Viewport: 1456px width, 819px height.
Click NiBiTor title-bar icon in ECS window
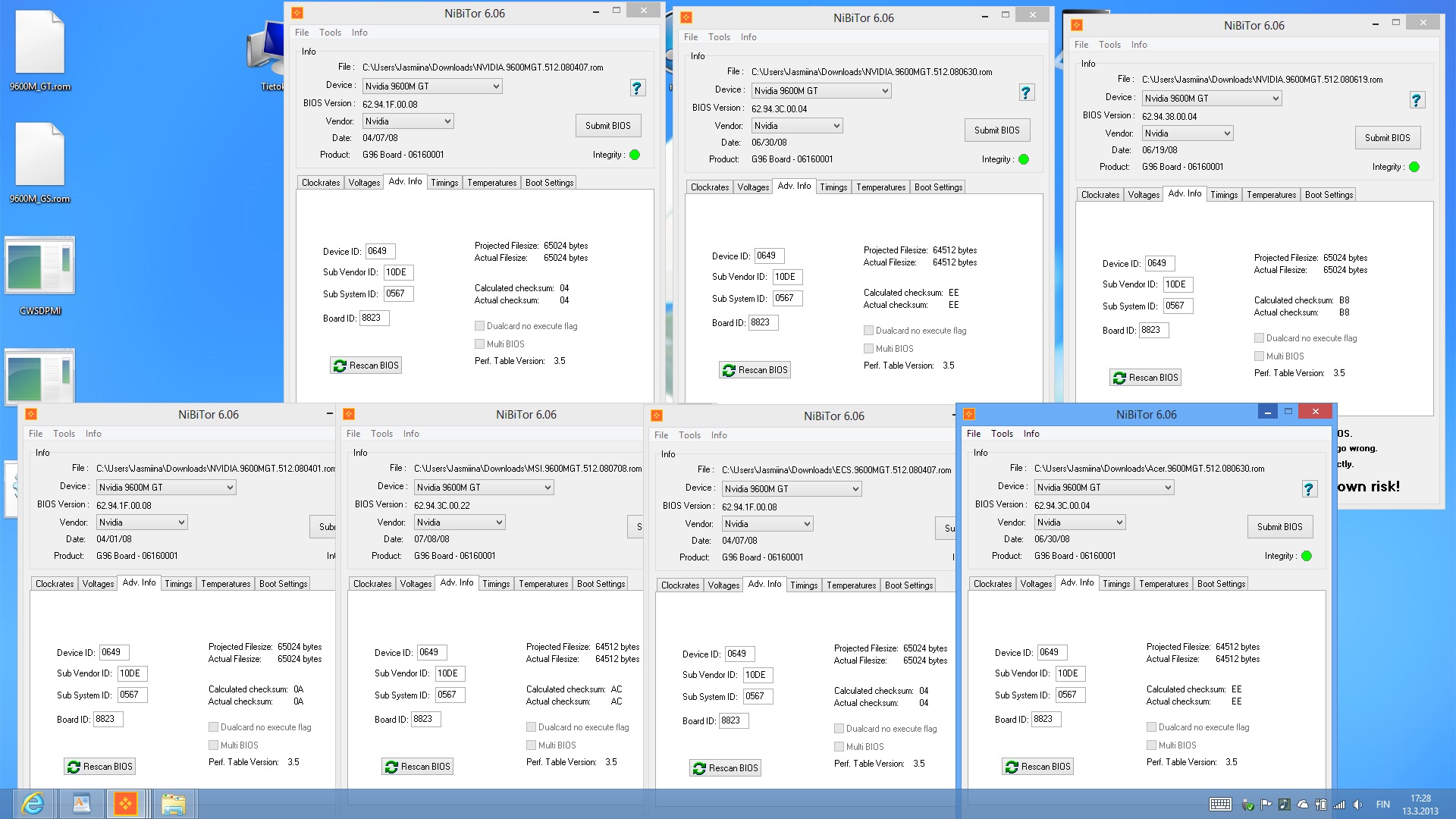(x=657, y=416)
